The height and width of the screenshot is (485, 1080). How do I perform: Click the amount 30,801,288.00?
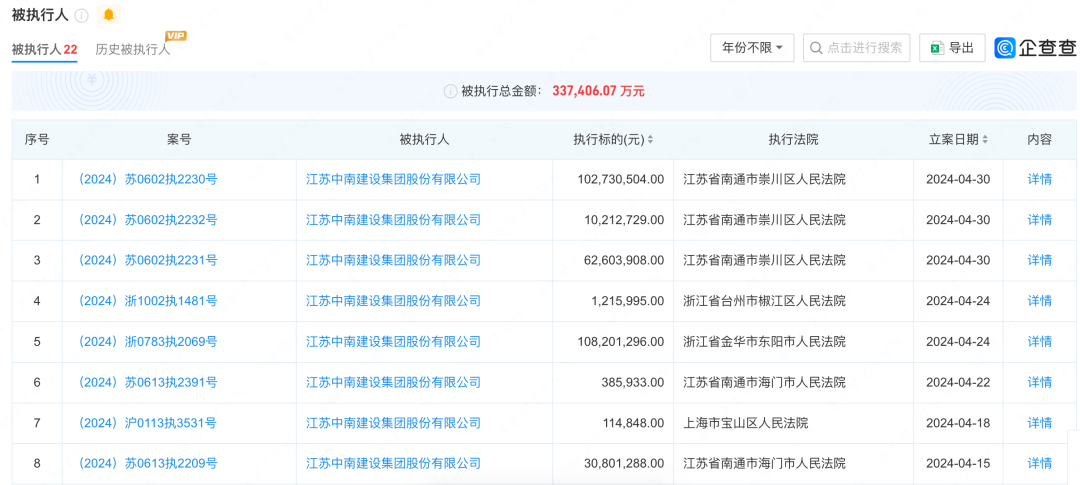pyautogui.click(x=624, y=464)
